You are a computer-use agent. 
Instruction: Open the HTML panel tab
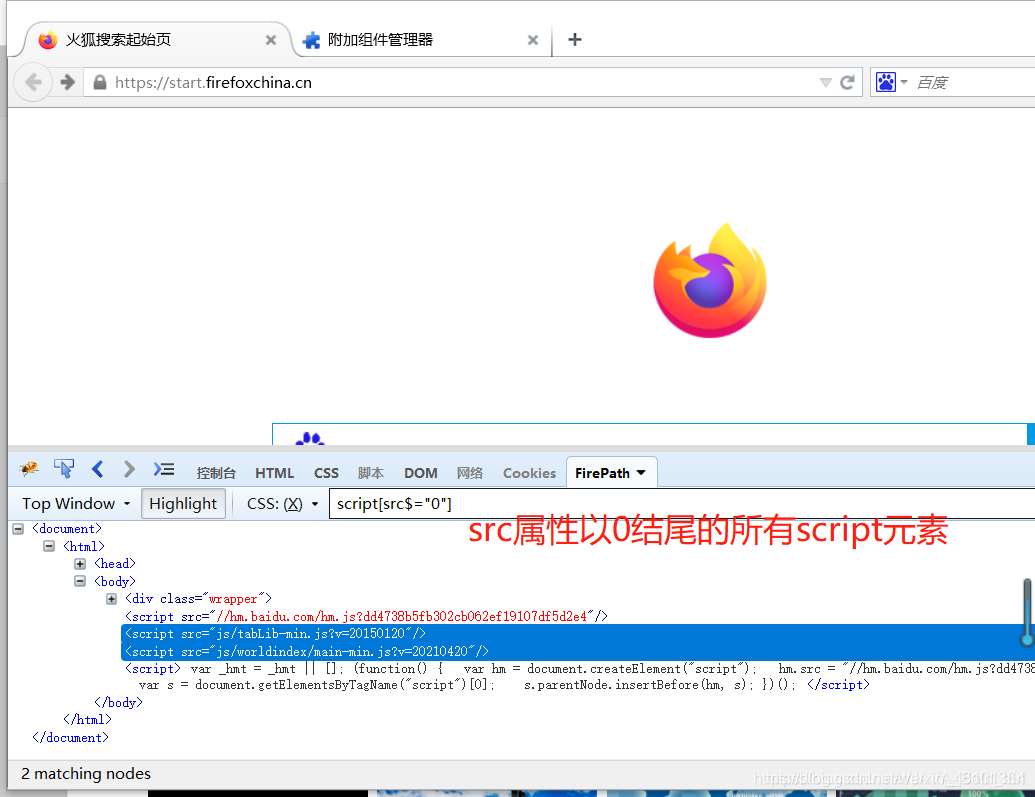click(x=274, y=473)
